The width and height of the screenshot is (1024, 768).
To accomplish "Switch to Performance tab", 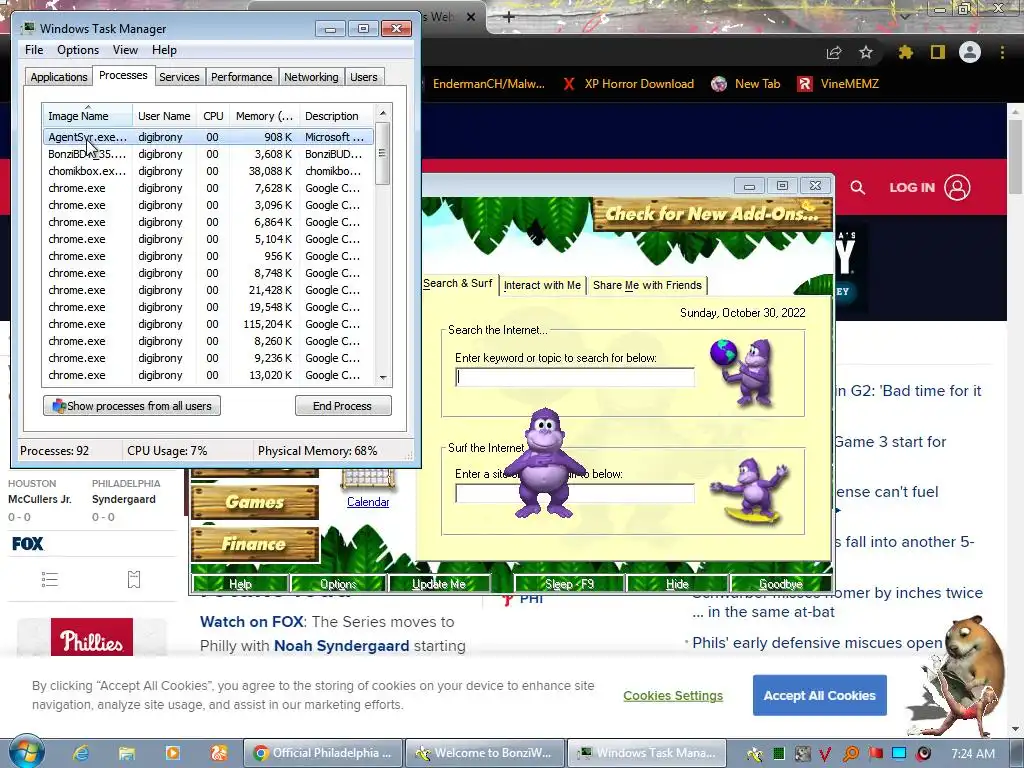I will click(x=242, y=77).
